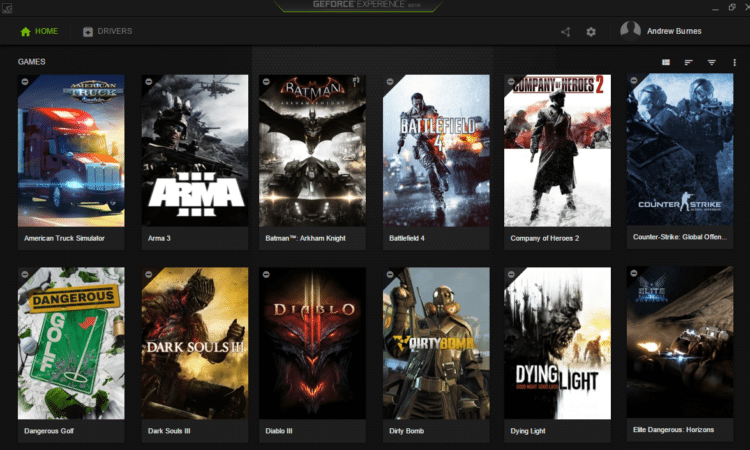Screen dimensions: 750x450
Task: Click minus badge on Elite Dangerous tile
Action: point(634,273)
